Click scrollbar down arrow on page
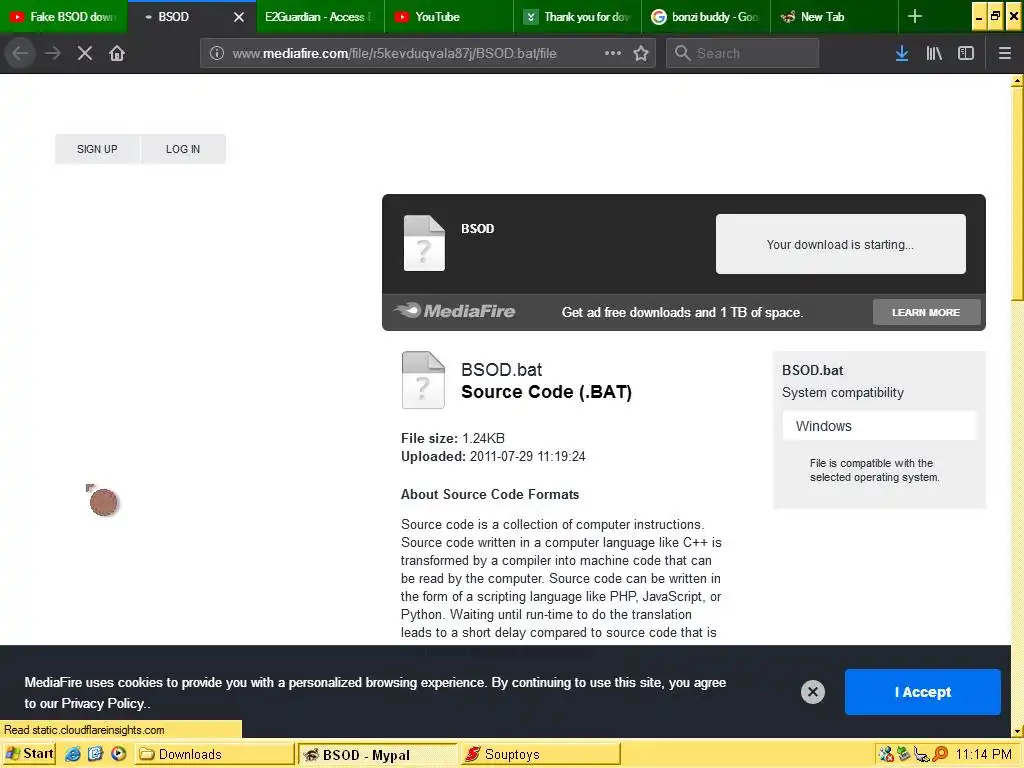Screen dimensions: 1024x768 pos(1017,731)
